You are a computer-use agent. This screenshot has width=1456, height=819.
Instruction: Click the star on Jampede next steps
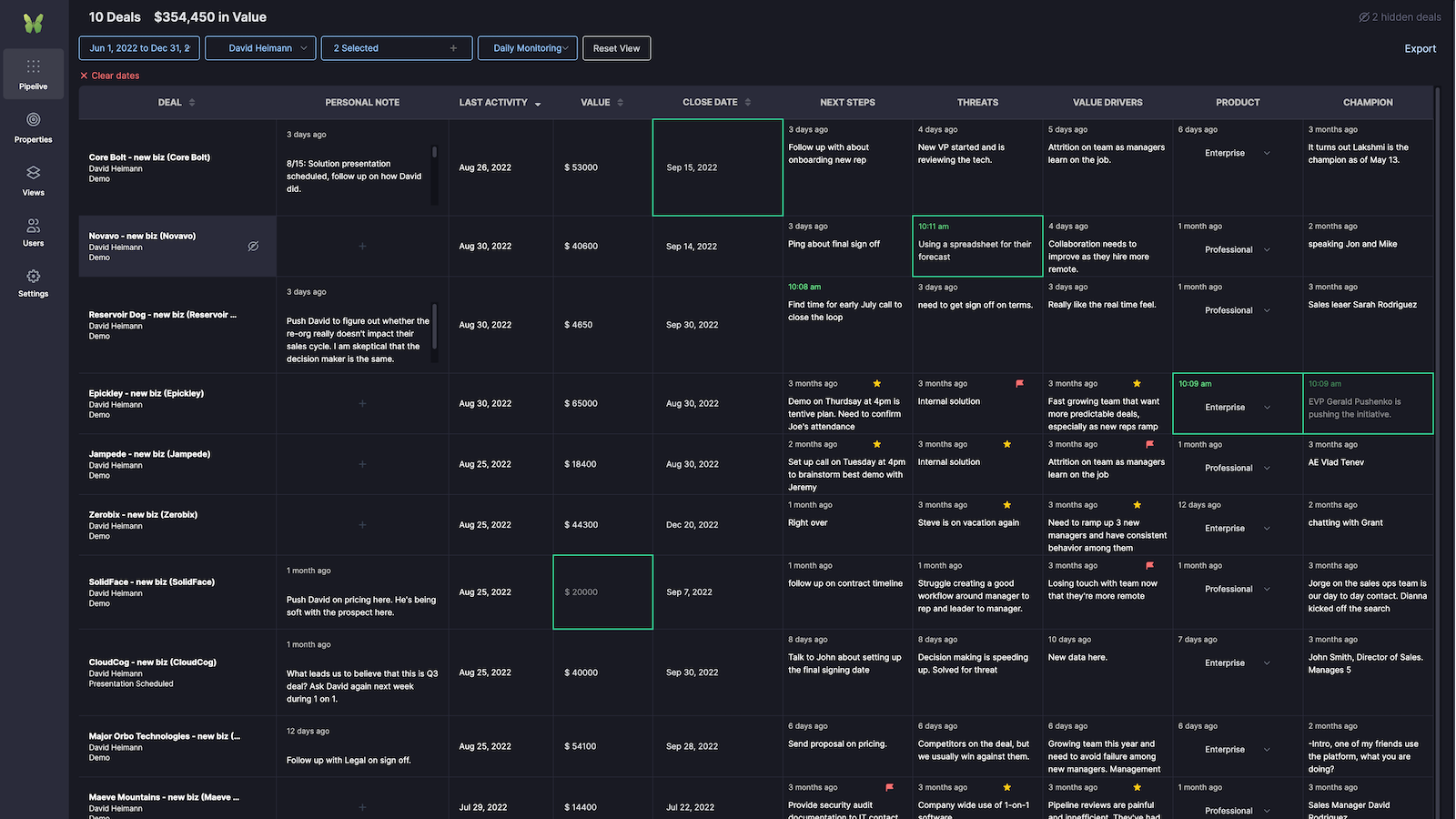pyautogui.click(x=876, y=444)
